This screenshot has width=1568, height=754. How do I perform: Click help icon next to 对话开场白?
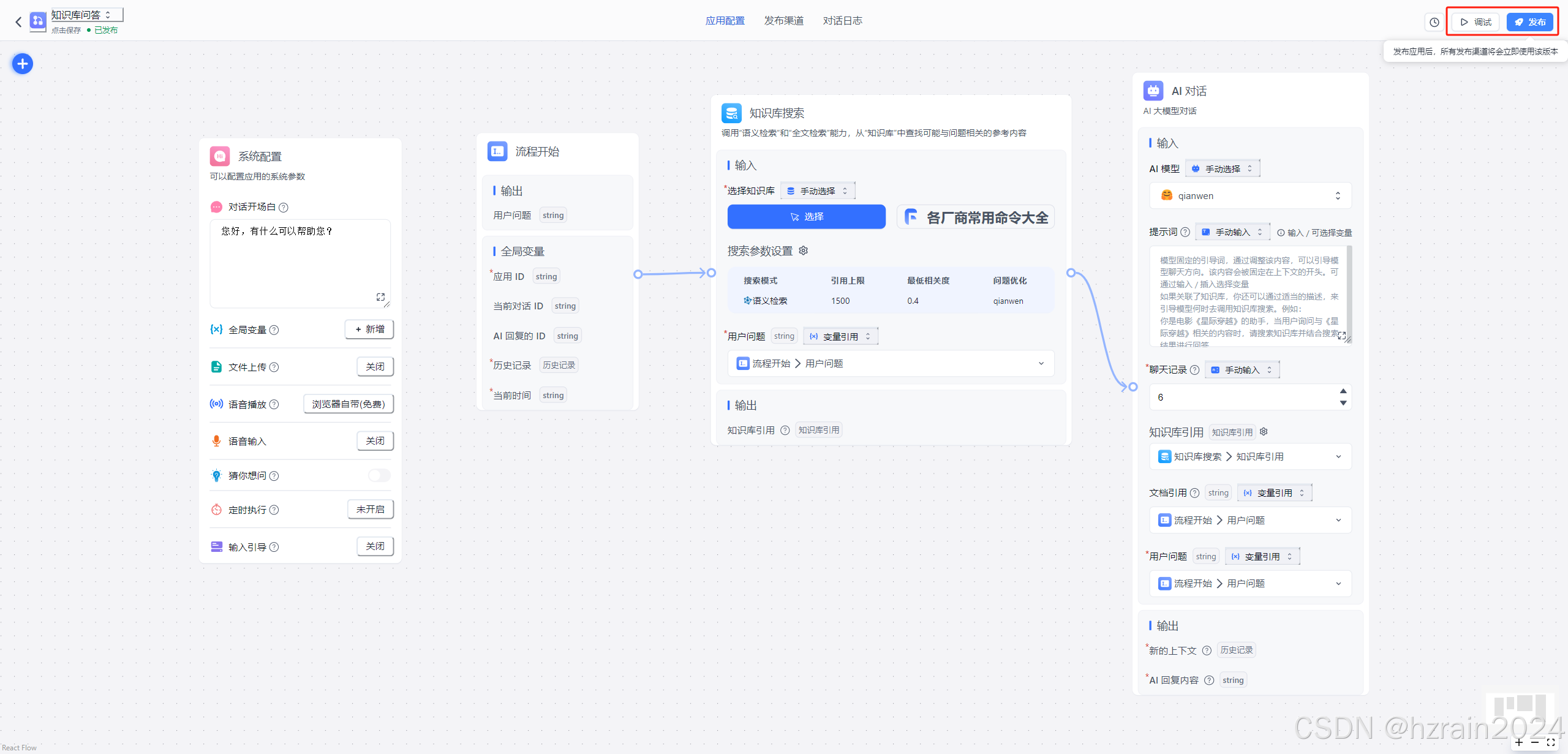[x=284, y=208]
